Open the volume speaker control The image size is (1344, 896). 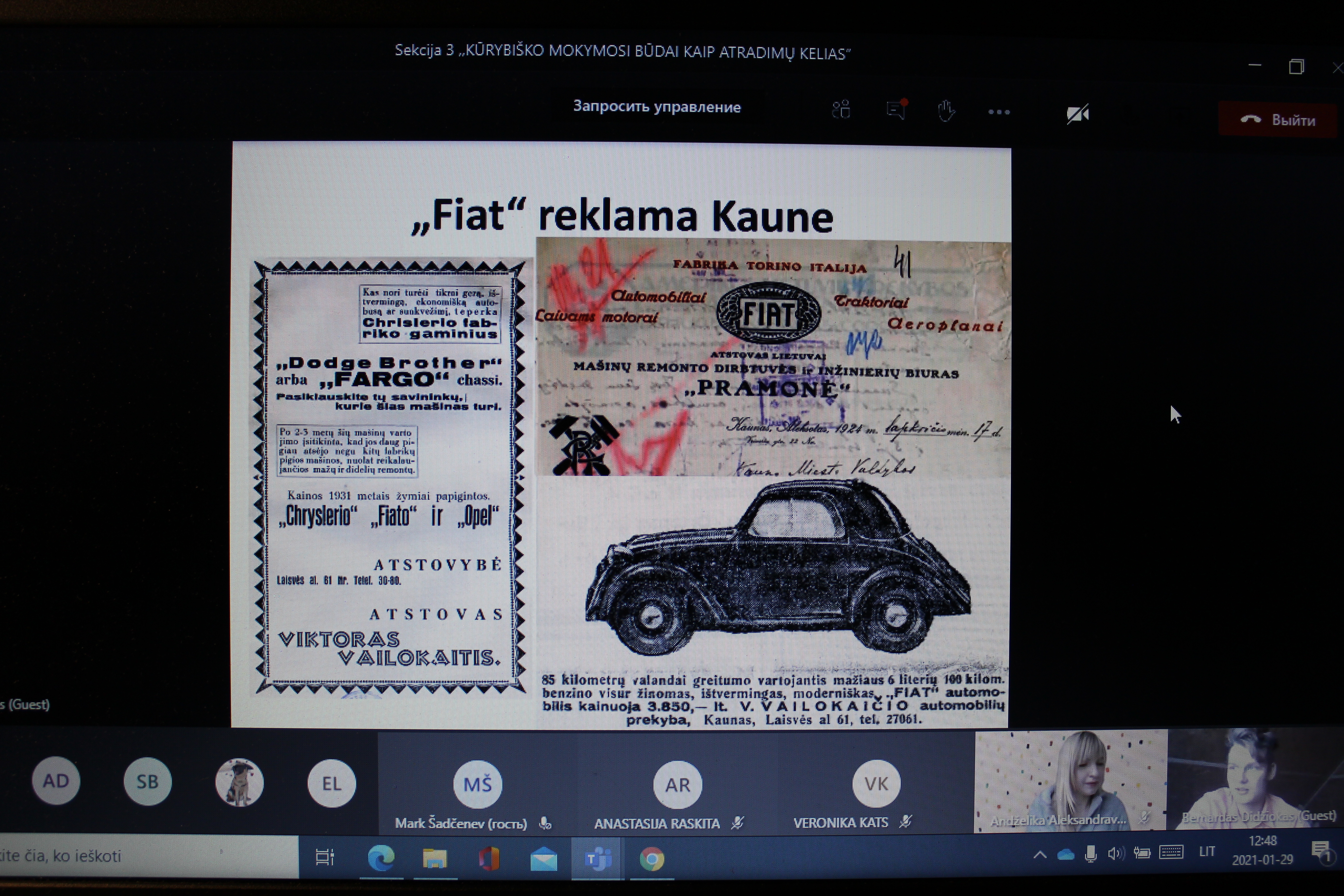[x=1116, y=854]
